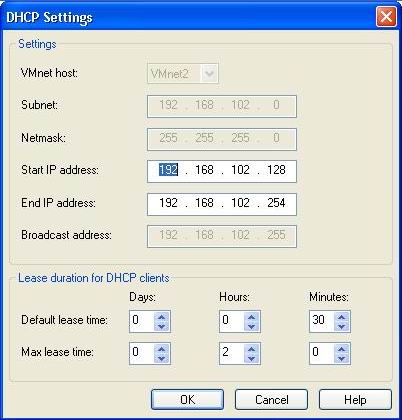Decrease Max lease time Hours value
The width and height of the screenshot is (402, 420).
pos(252,358)
